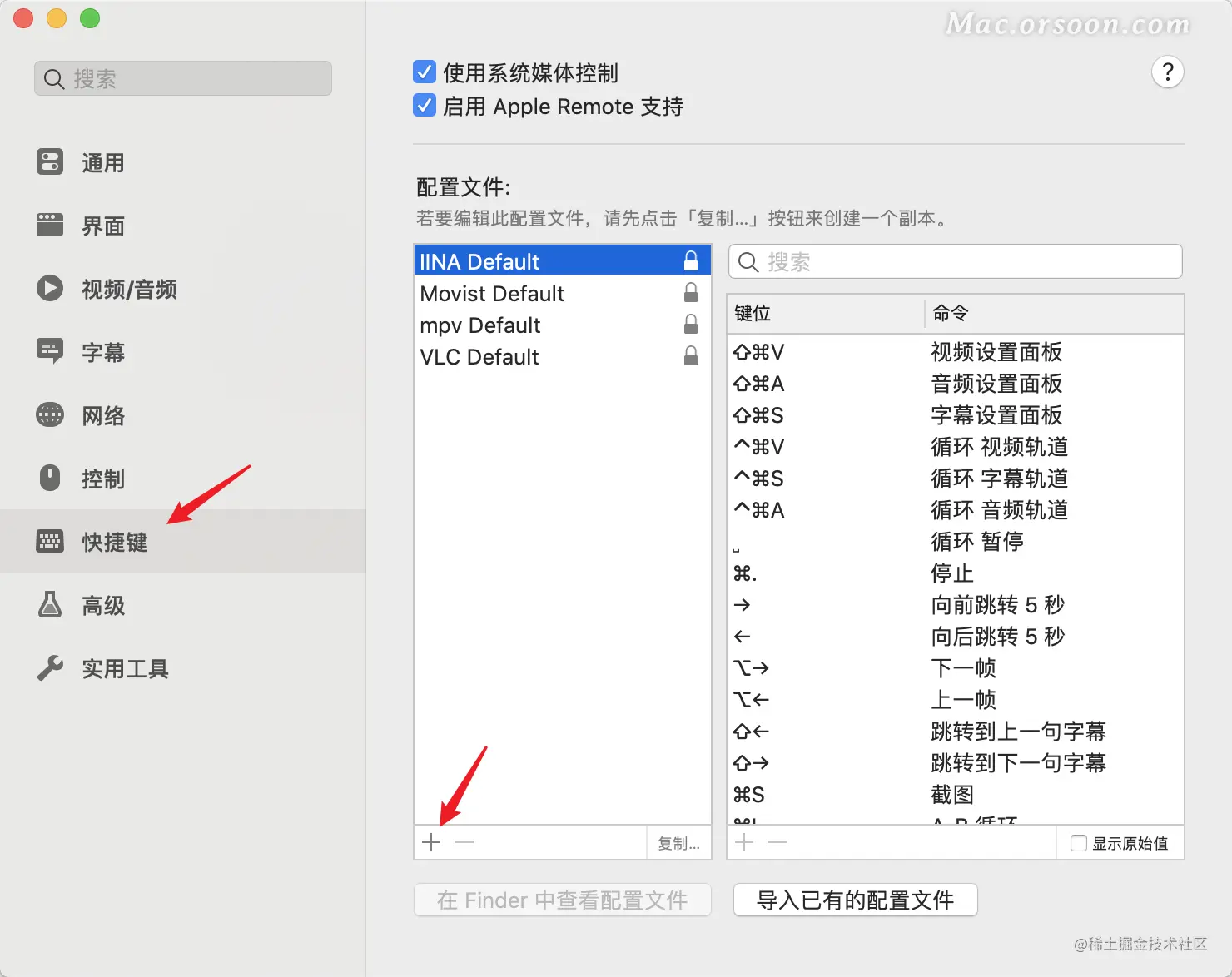Click the 复制... duplicate button

678,843
